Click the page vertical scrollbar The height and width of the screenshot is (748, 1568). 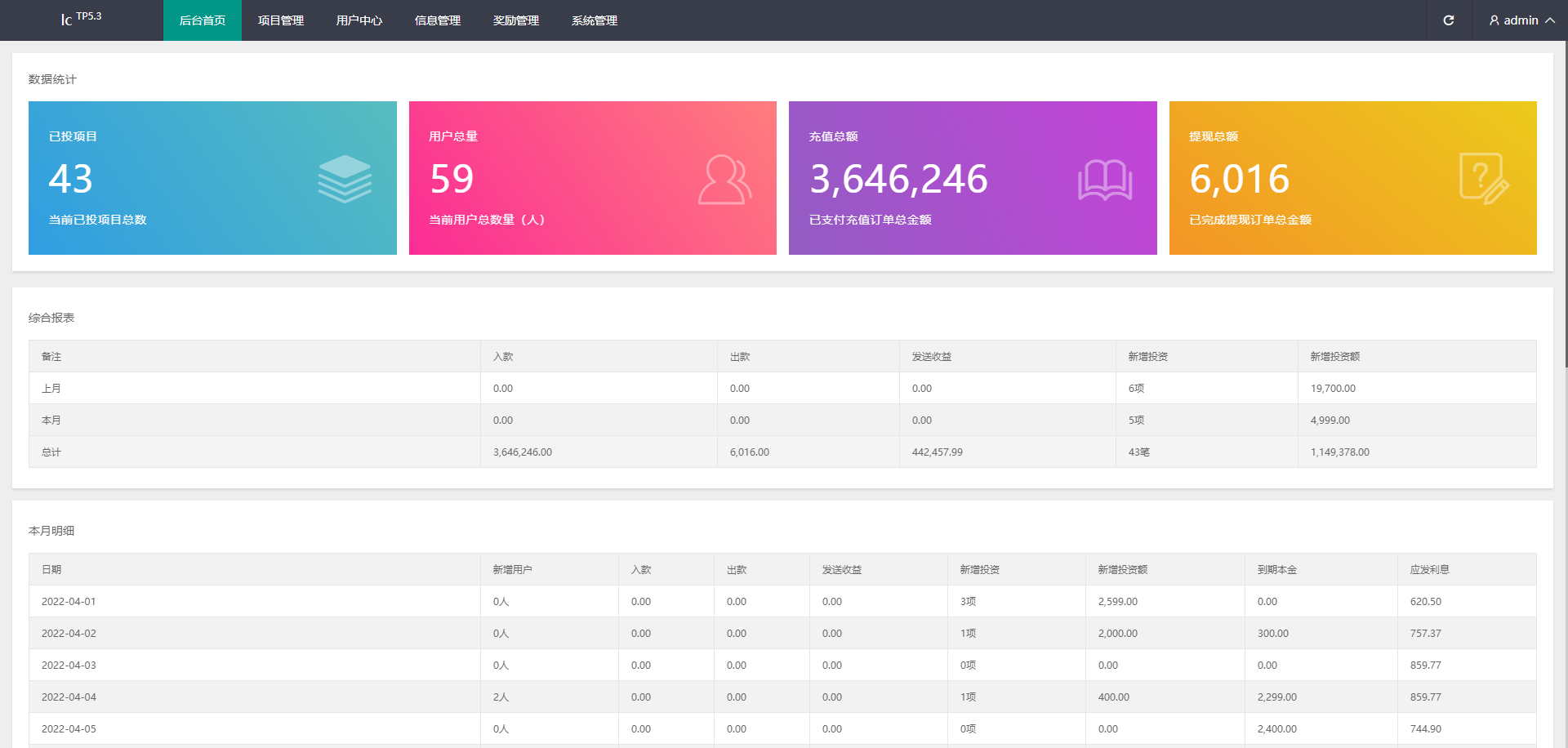click(x=1564, y=204)
